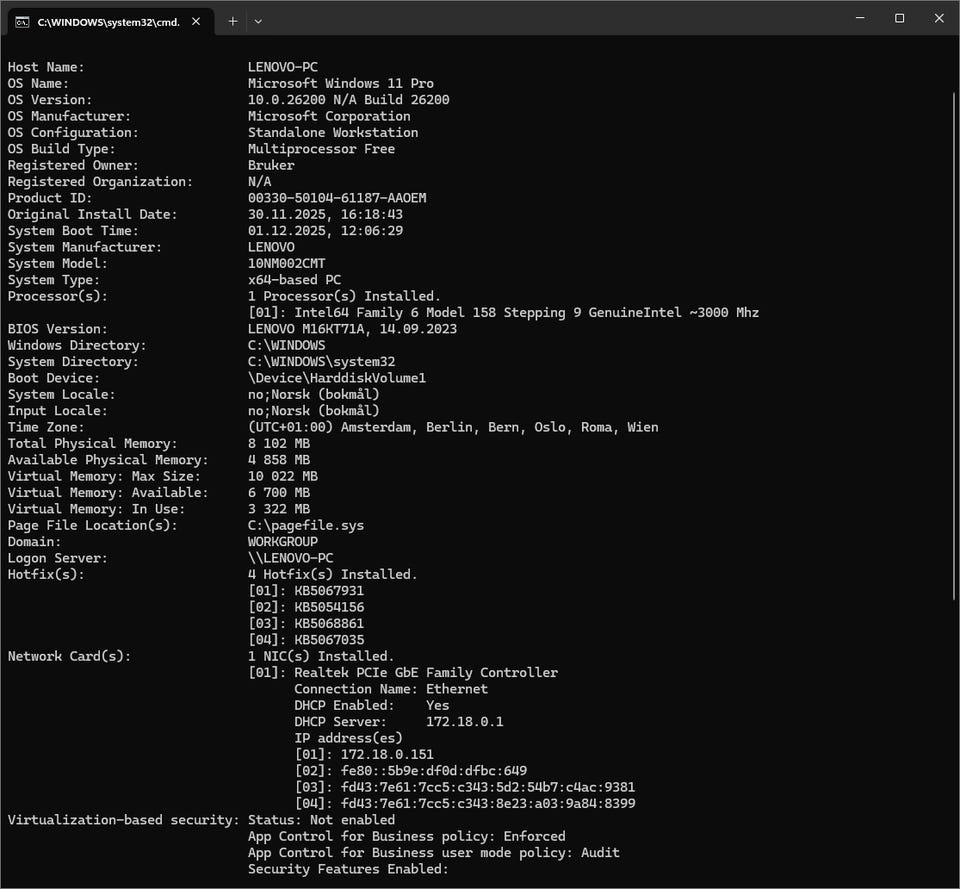Click App Control policy: Enforced line
Viewport: 960px width, 889px height.
tap(407, 836)
